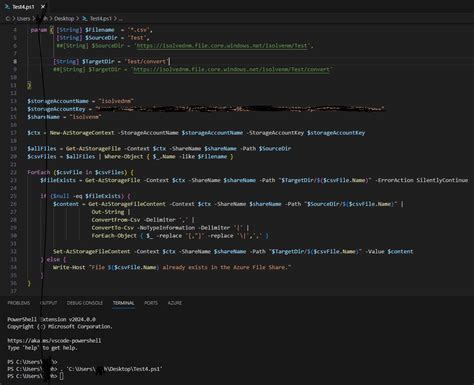Click 'Copyright (c) Microsoft Corporation.' terminal line
The height and width of the screenshot is (385, 474).
[60, 327]
